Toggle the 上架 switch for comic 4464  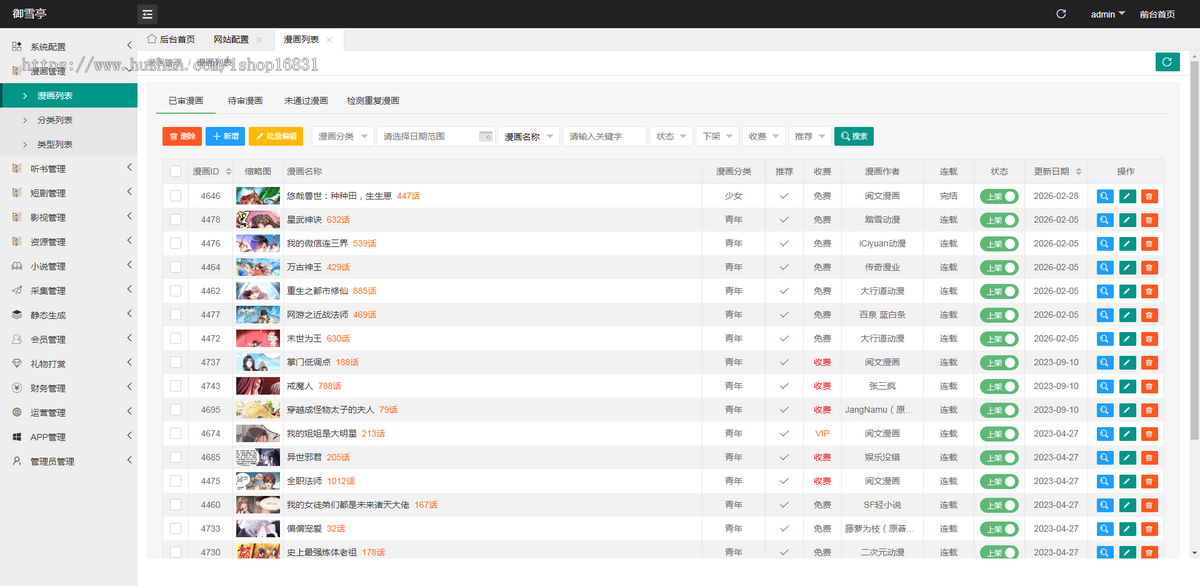999,268
